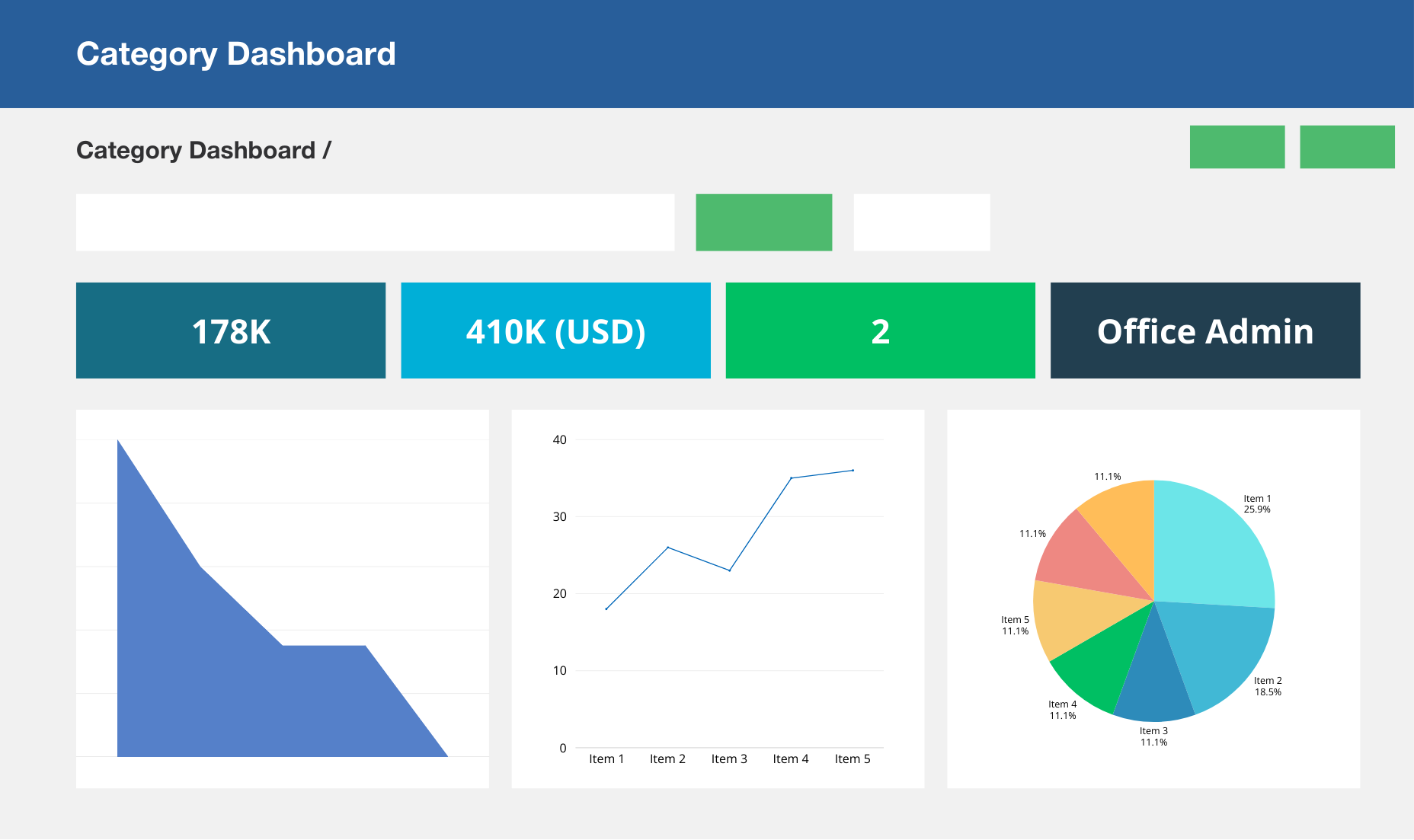This screenshot has height=840, width=1414.
Task: Click the Category Dashboard header title
Action: [236, 54]
